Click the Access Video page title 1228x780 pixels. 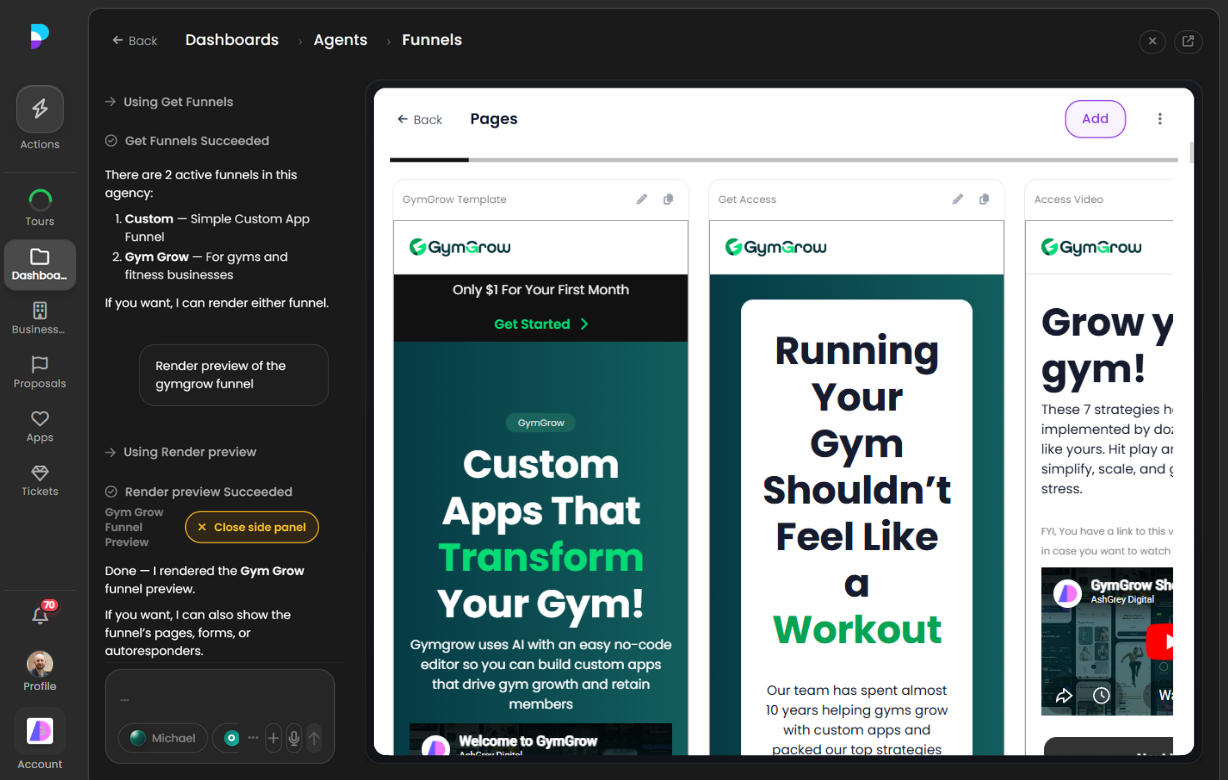[x=1069, y=200]
